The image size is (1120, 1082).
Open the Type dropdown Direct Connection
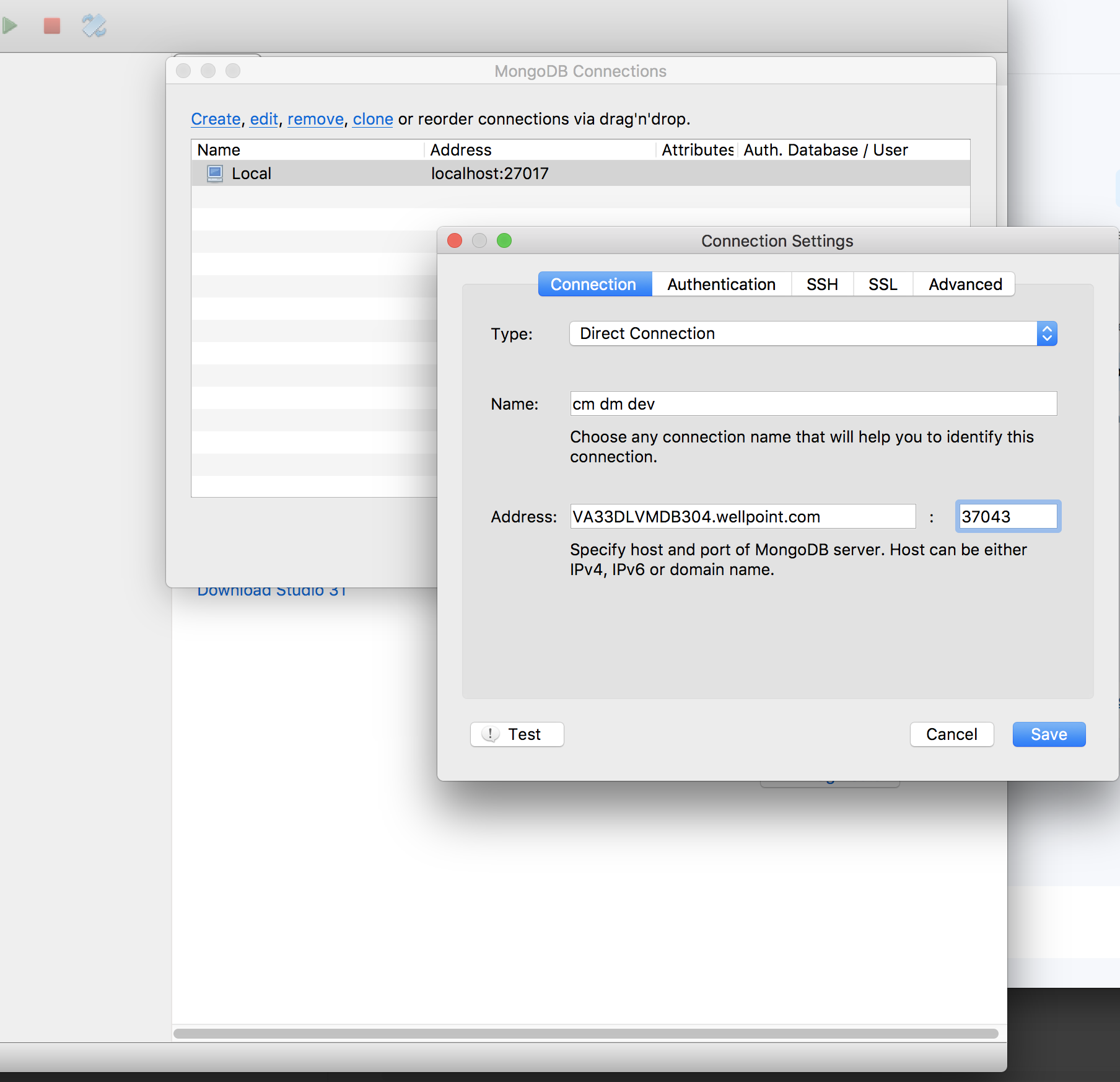tap(813, 333)
